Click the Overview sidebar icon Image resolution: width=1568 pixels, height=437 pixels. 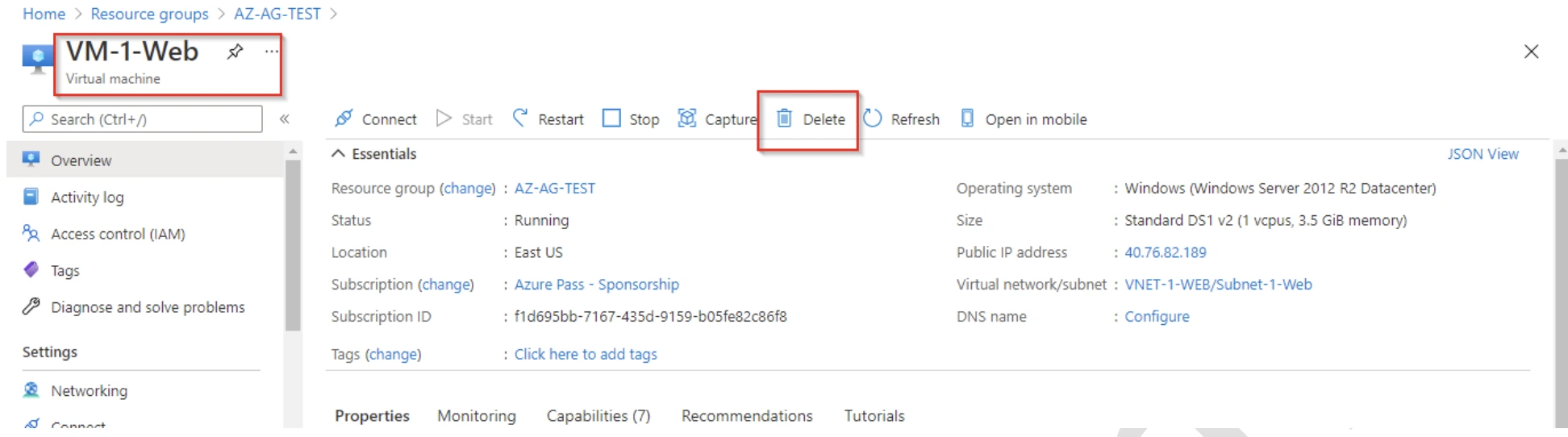31,159
